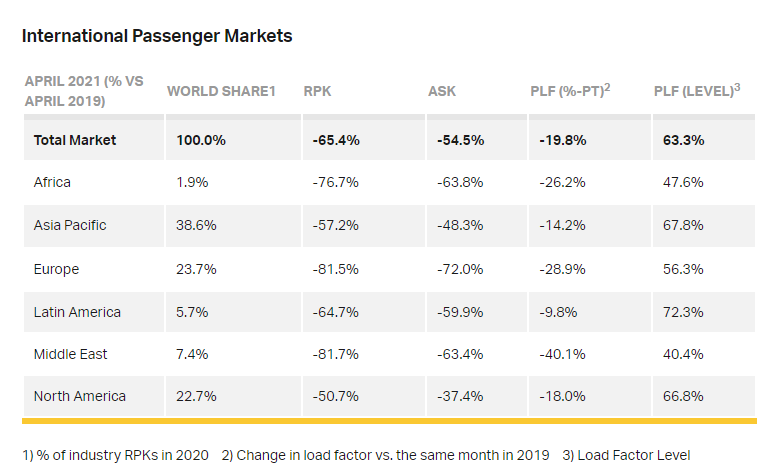This screenshot has width=758, height=469.
Task: Click the International Passenger Markets heading
Action: point(157,36)
